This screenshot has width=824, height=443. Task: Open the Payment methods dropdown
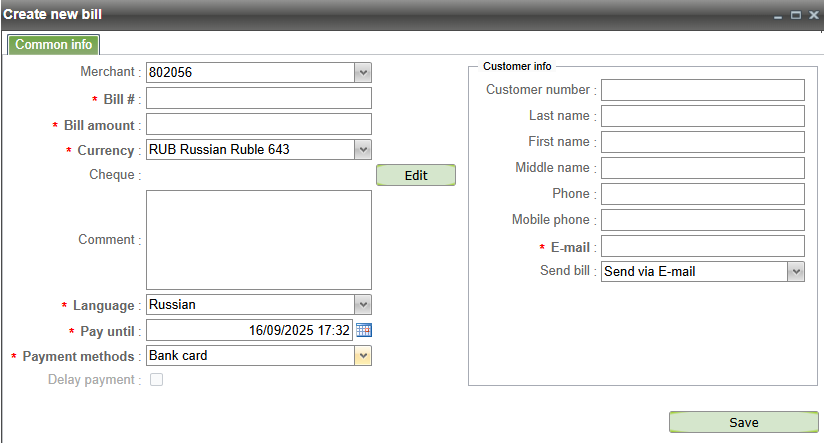[x=363, y=355]
